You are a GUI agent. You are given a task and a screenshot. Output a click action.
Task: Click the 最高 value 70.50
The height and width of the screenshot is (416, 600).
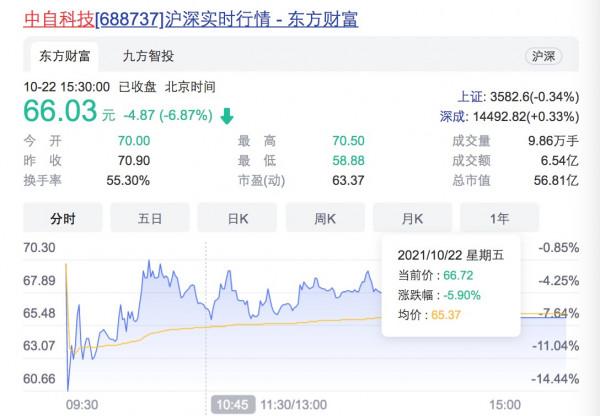point(348,141)
